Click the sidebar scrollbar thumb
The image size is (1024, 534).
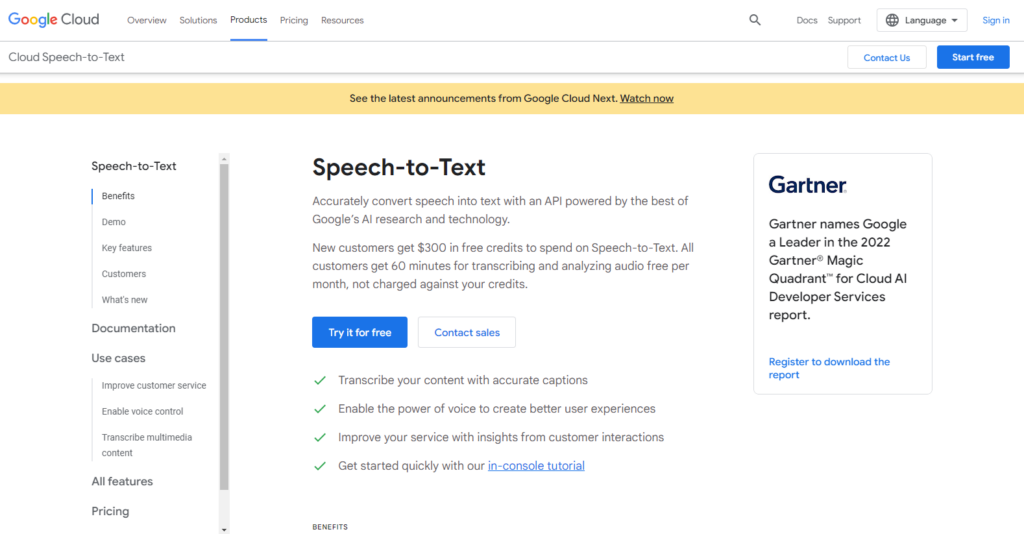[x=224, y=327]
